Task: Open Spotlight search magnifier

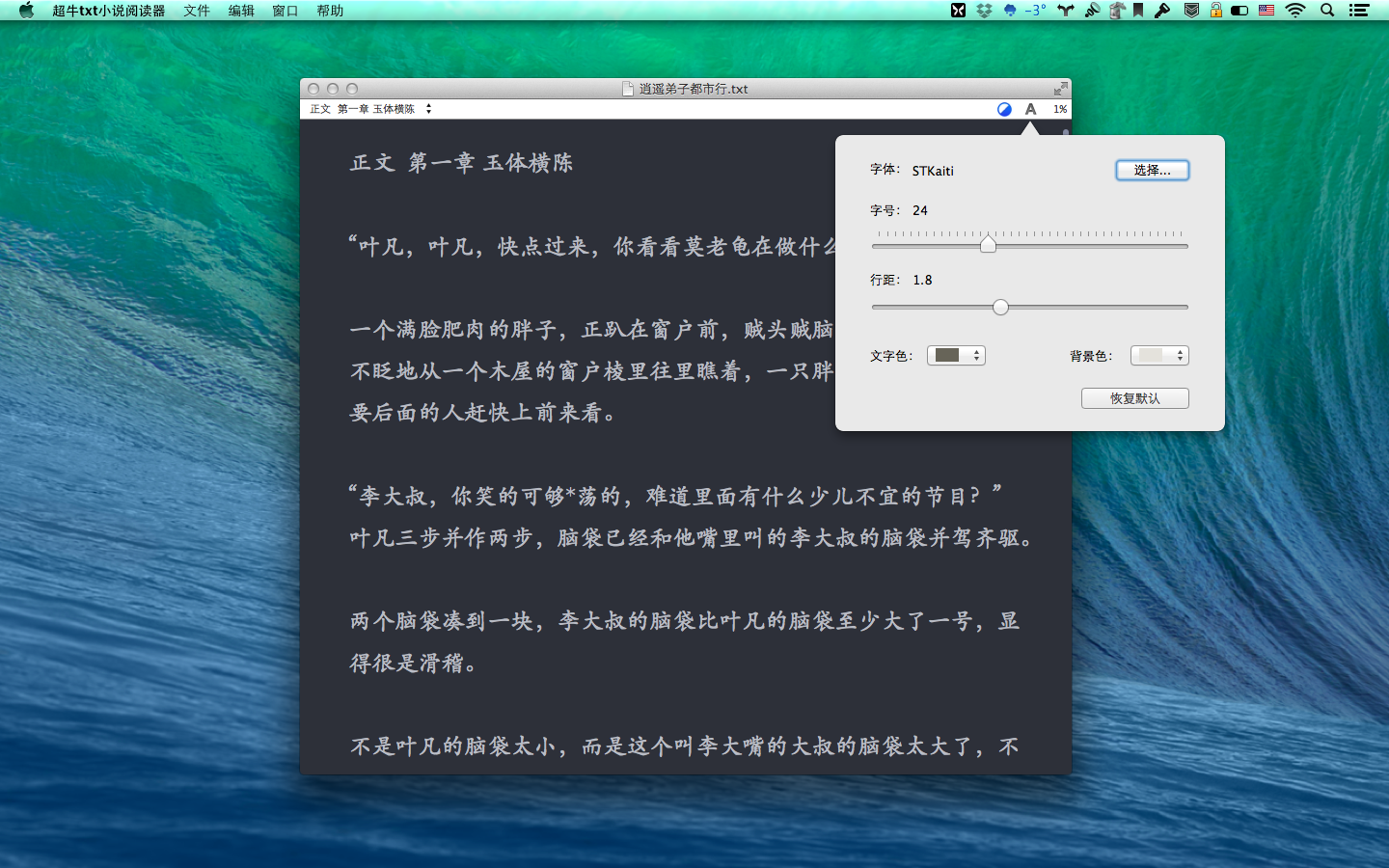Action: (1327, 11)
